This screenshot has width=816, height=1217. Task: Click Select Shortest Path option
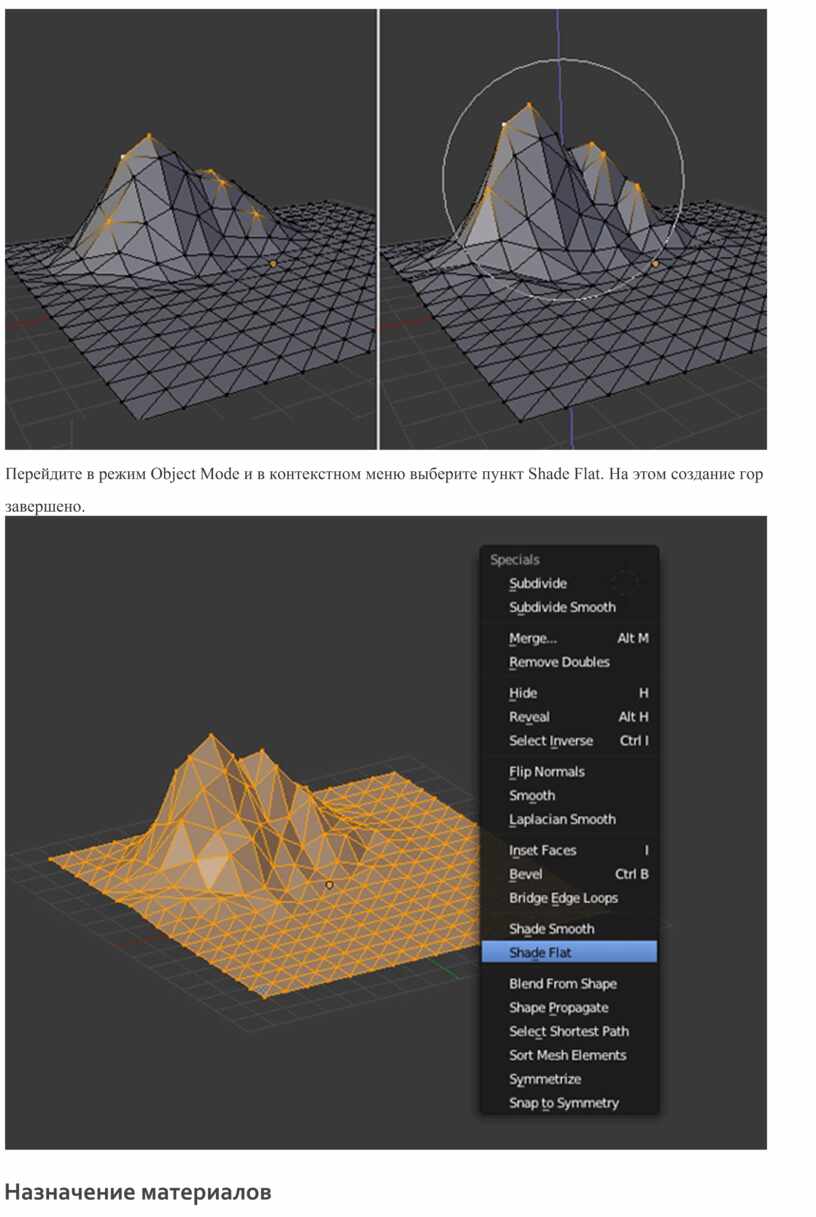click(x=569, y=1032)
